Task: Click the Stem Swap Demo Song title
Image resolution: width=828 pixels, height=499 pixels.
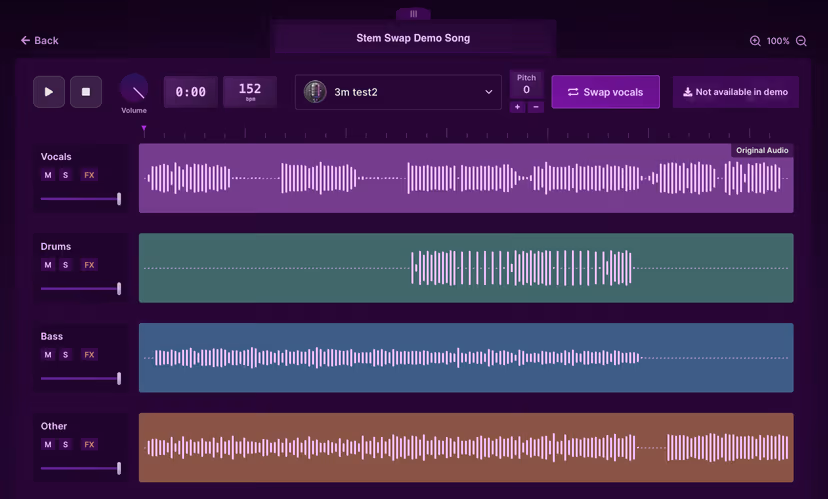Action: point(413,38)
